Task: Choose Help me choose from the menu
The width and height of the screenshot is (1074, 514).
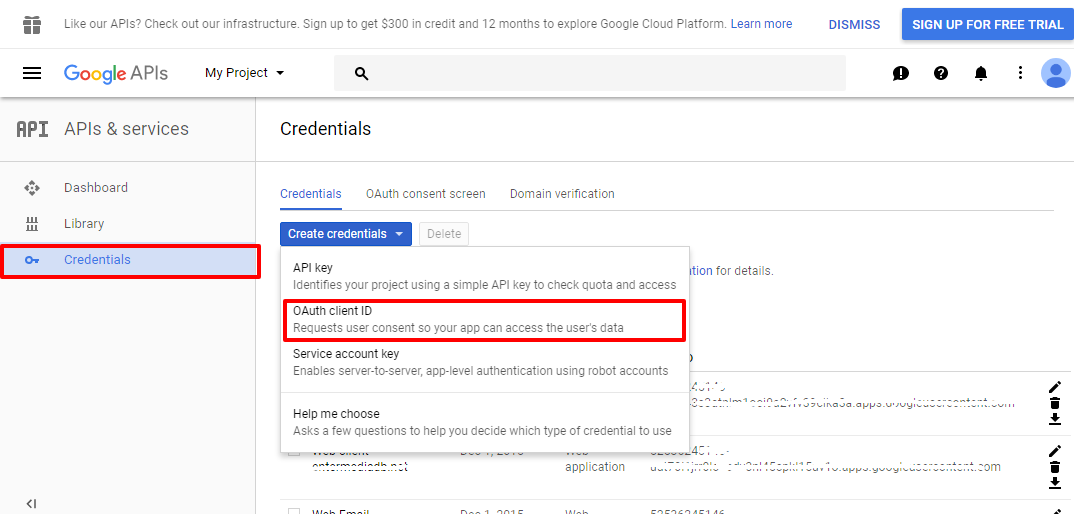Action: pyautogui.click(x=485, y=422)
